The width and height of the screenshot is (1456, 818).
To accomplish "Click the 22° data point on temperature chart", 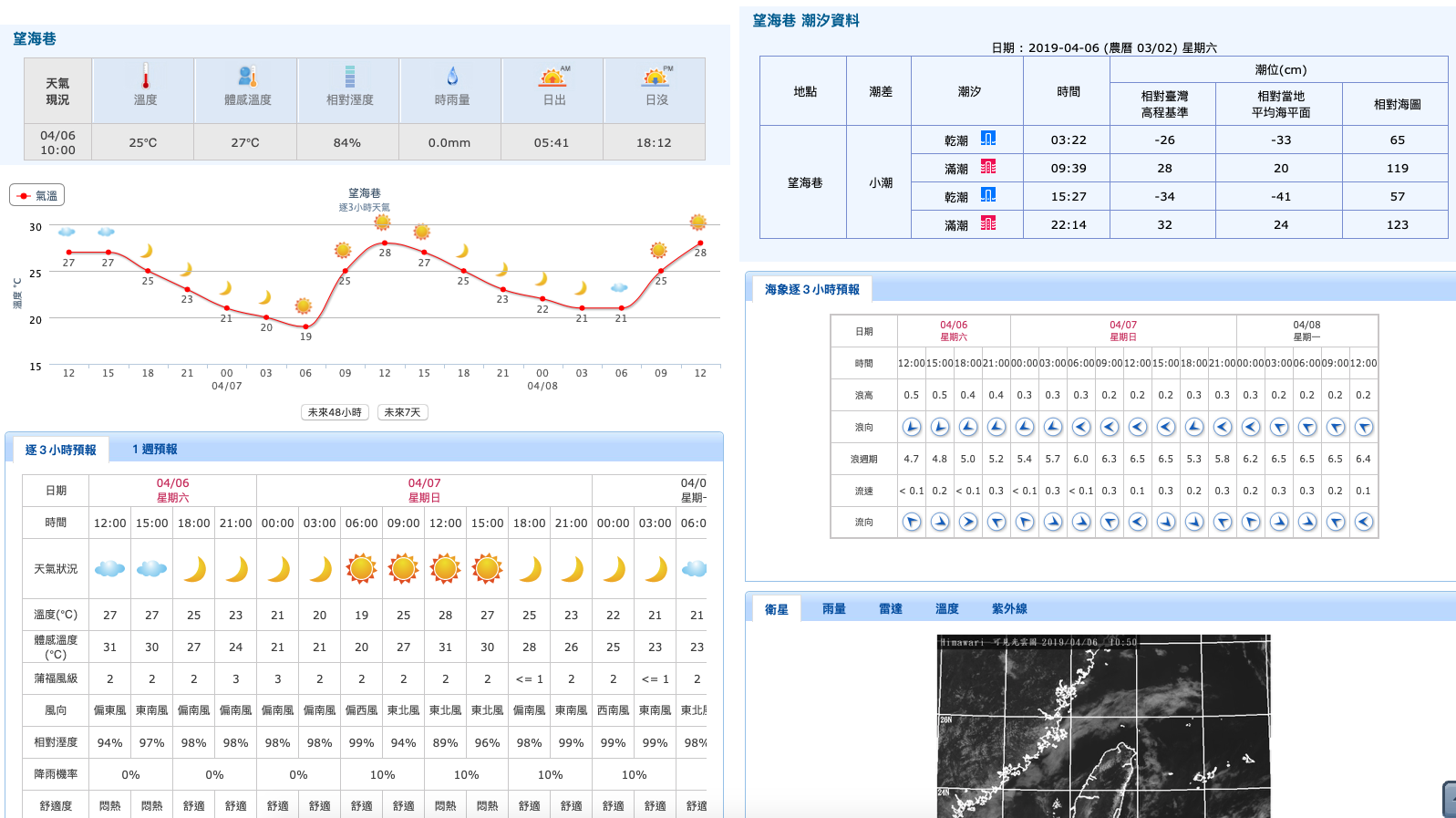I will point(542,298).
